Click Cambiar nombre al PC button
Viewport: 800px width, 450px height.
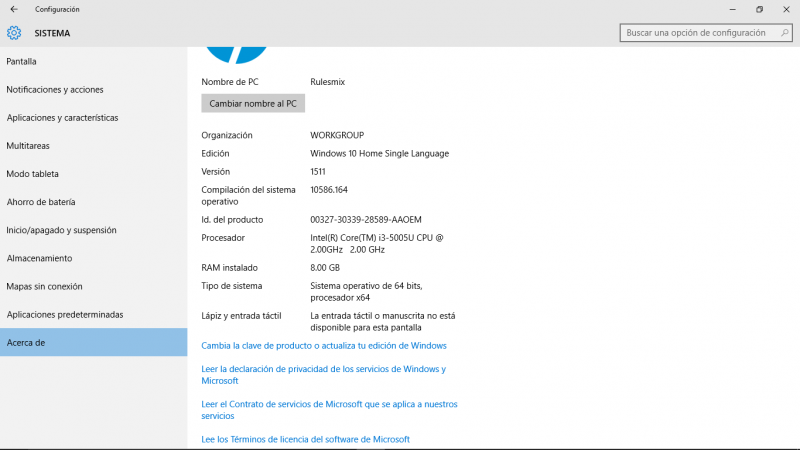[253, 103]
